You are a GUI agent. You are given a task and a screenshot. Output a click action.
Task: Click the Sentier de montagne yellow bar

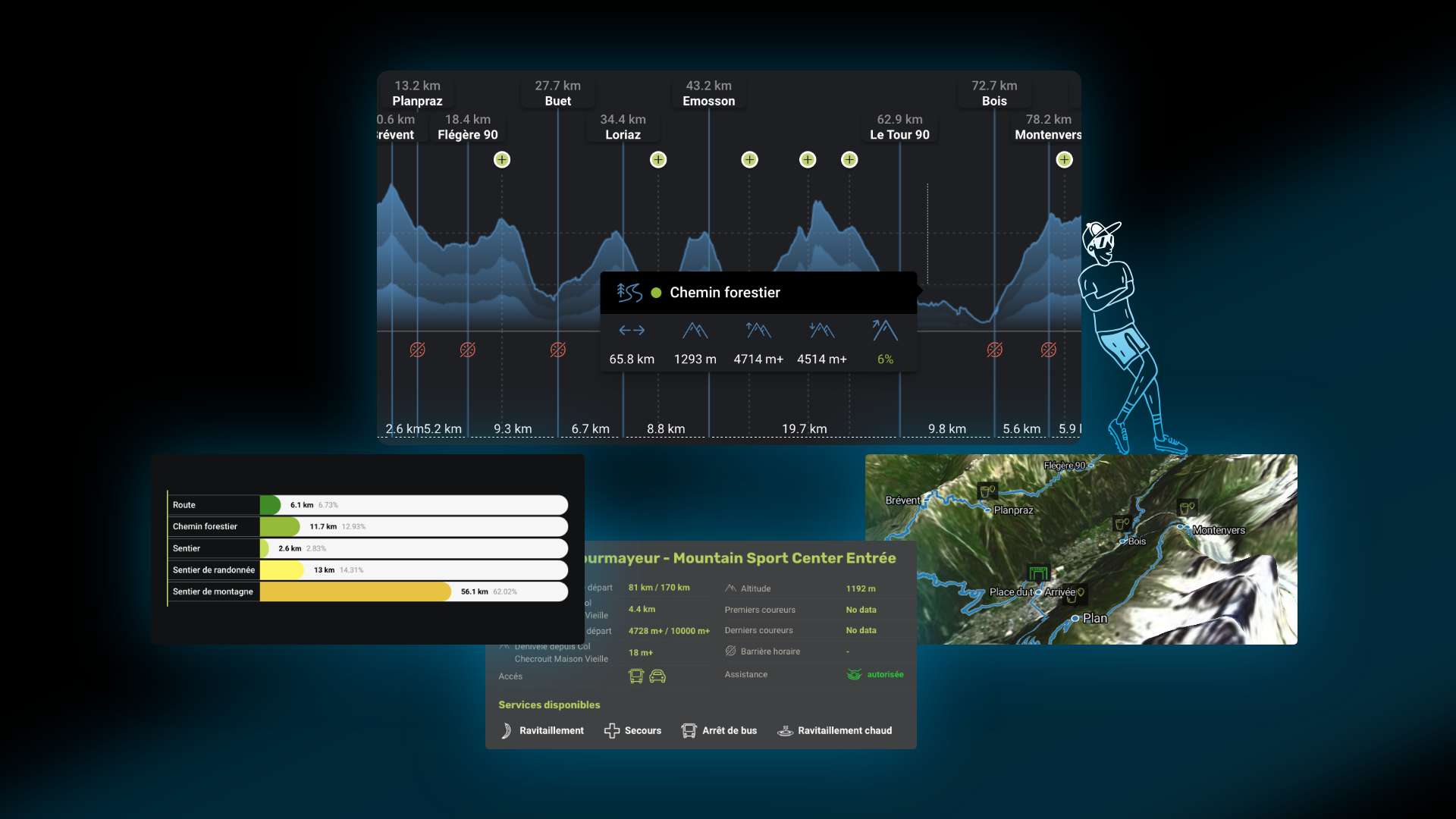(355, 592)
